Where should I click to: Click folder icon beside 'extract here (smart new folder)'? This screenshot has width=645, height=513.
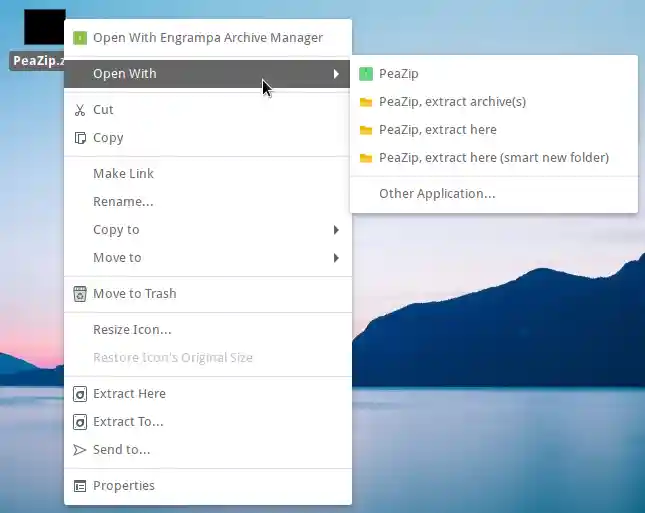coord(366,158)
